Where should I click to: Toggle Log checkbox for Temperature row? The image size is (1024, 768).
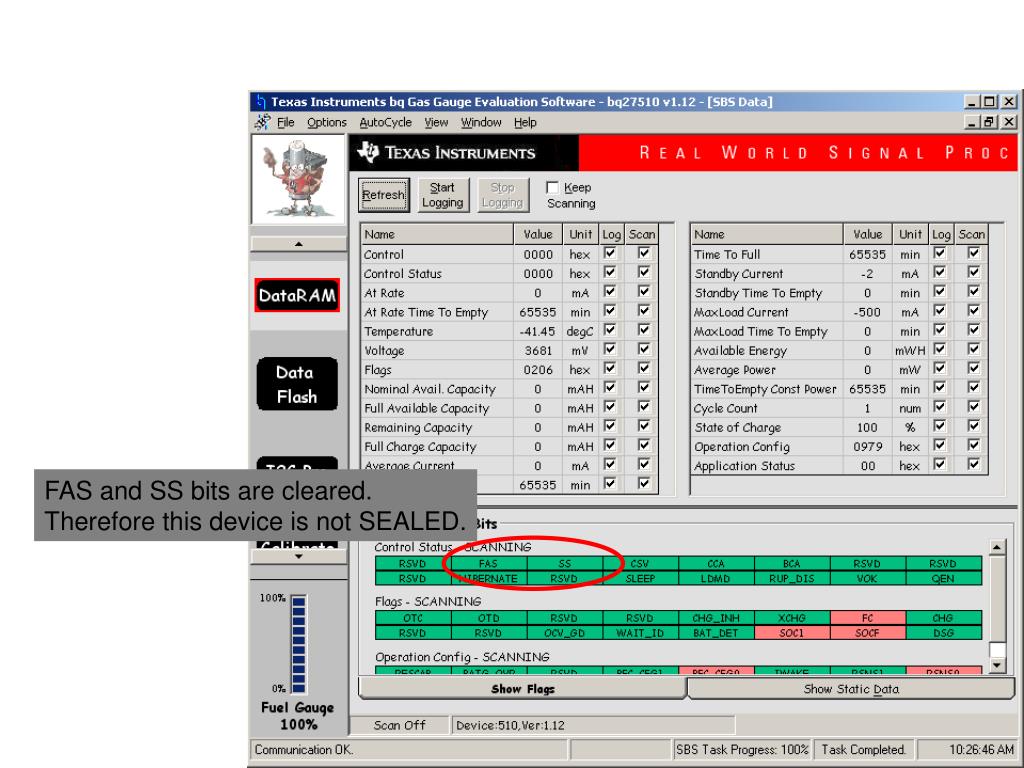click(x=610, y=330)
